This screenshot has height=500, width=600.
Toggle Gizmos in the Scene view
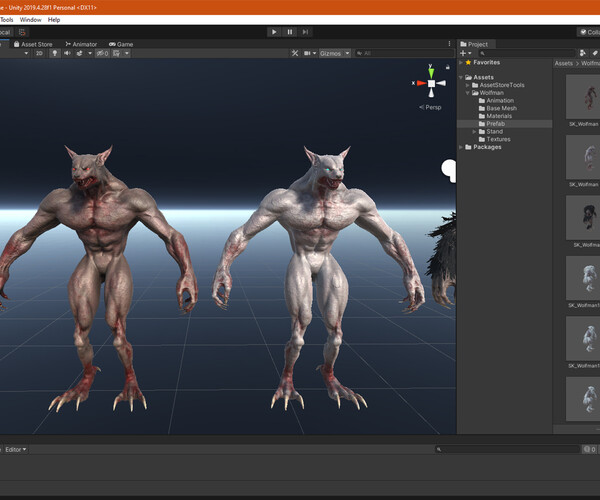coord(331,53)
